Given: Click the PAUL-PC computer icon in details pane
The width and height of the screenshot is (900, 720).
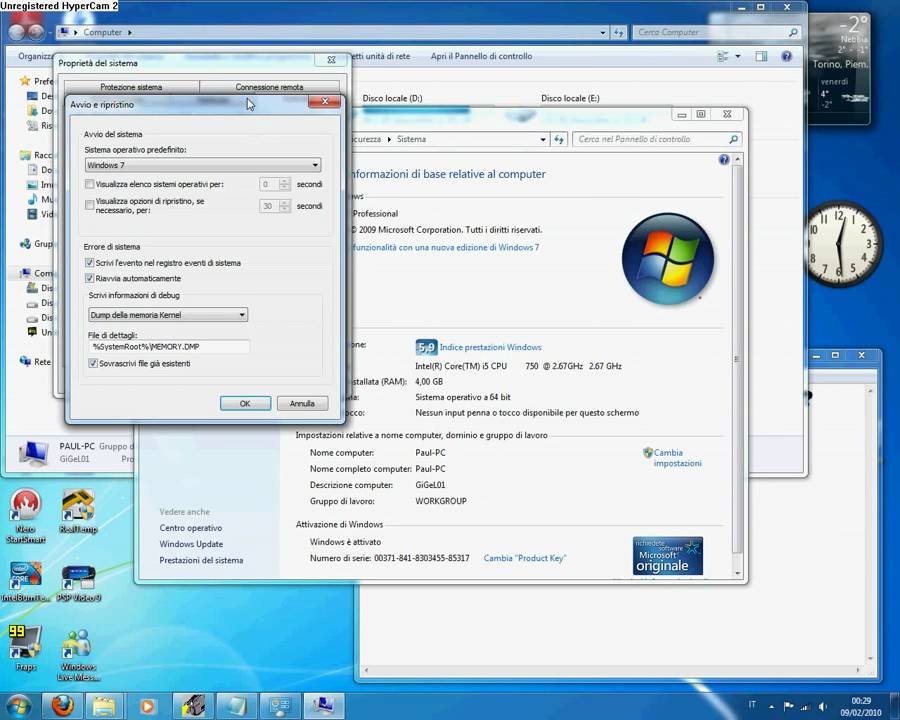Looking at the screenshot, I should pos(33,452).
